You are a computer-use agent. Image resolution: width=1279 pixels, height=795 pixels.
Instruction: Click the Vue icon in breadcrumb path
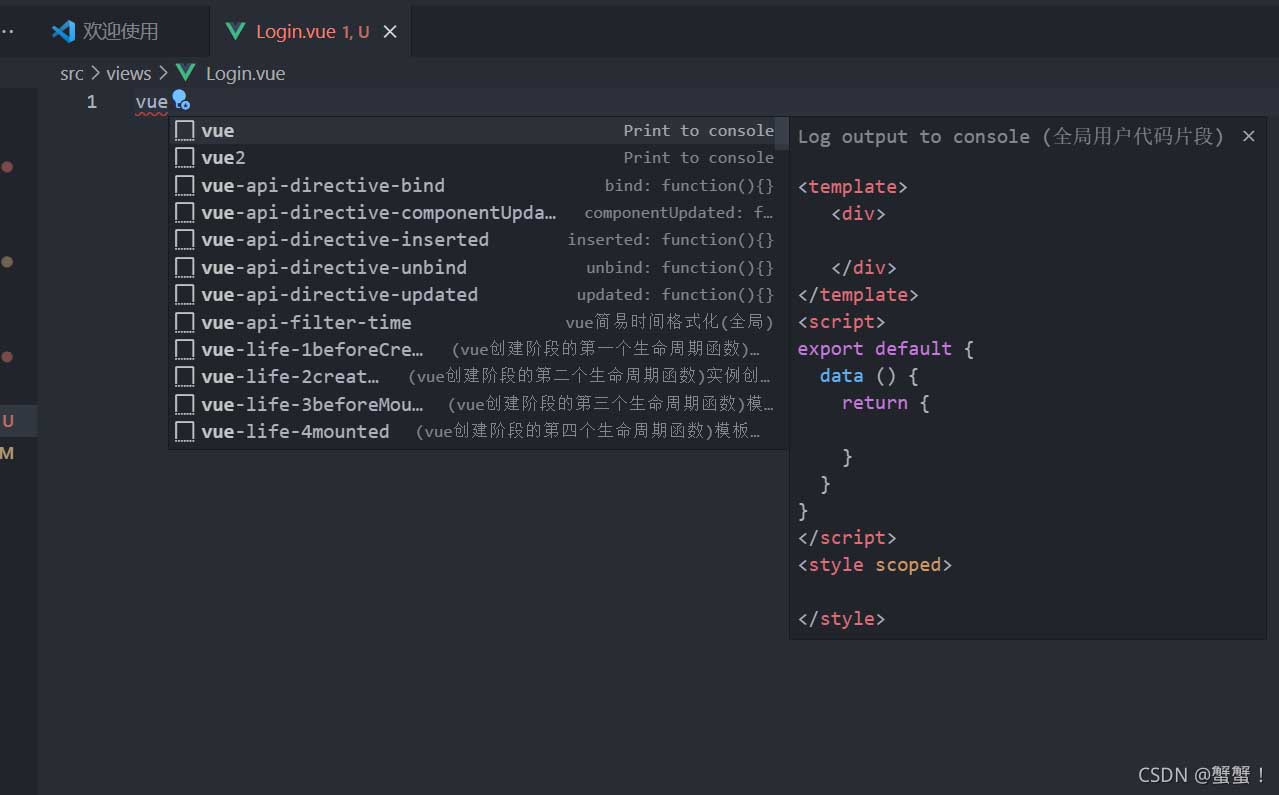pyautogui.click(x=185, y=73)
